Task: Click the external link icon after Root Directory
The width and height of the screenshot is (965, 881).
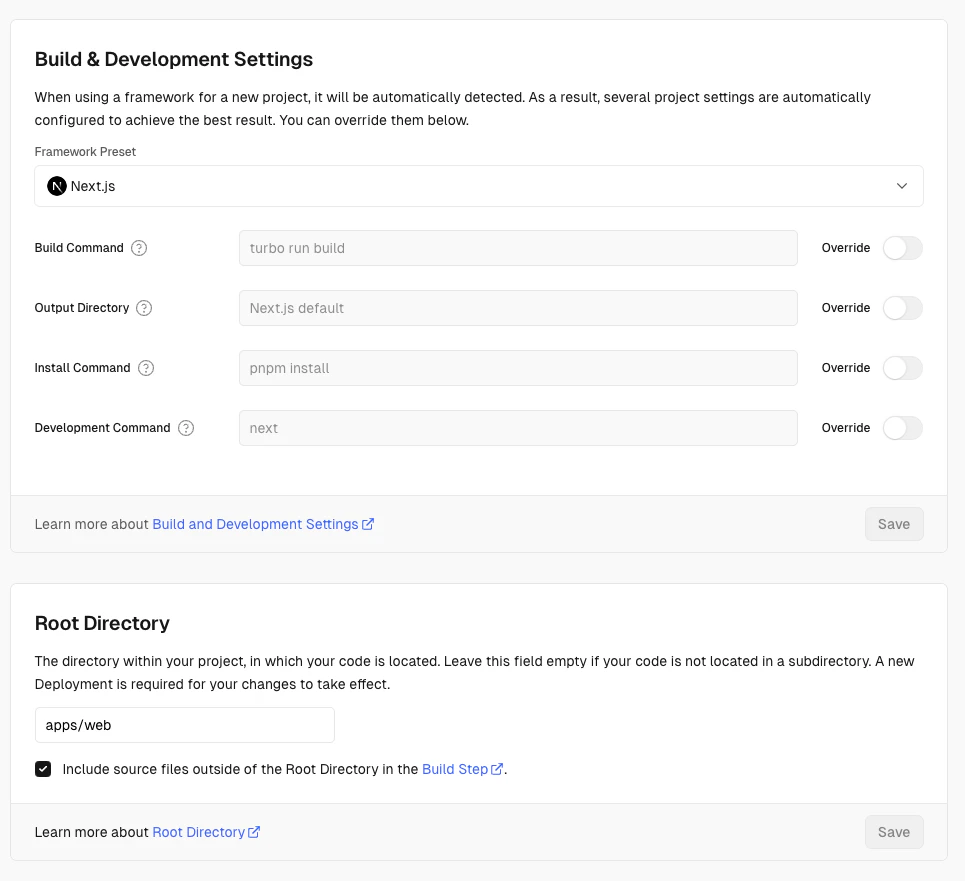Action: click(256, 831)
